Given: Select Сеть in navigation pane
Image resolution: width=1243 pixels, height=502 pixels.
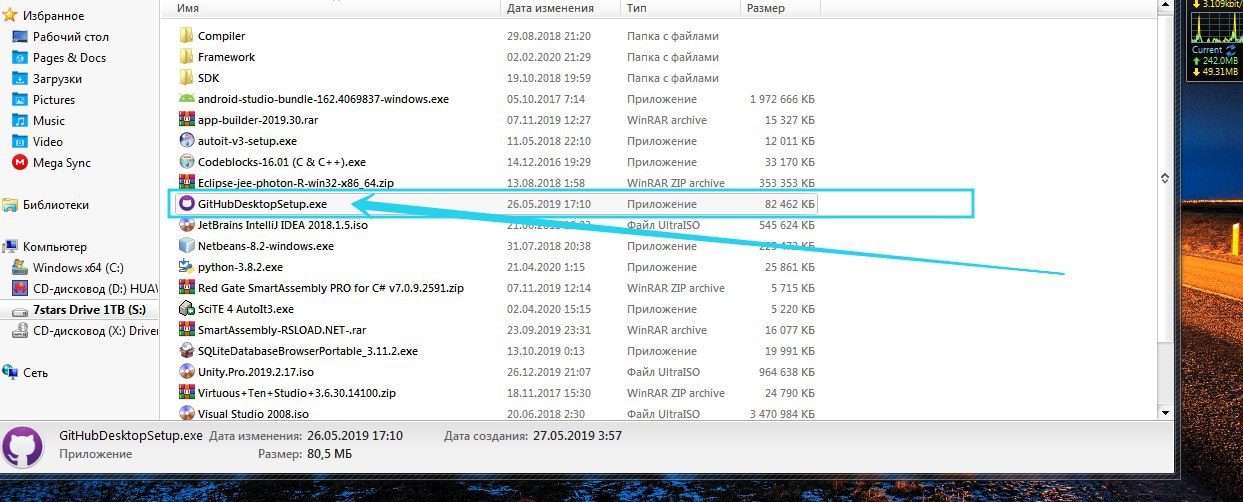Looking at the screenshot, I should 26,372.
